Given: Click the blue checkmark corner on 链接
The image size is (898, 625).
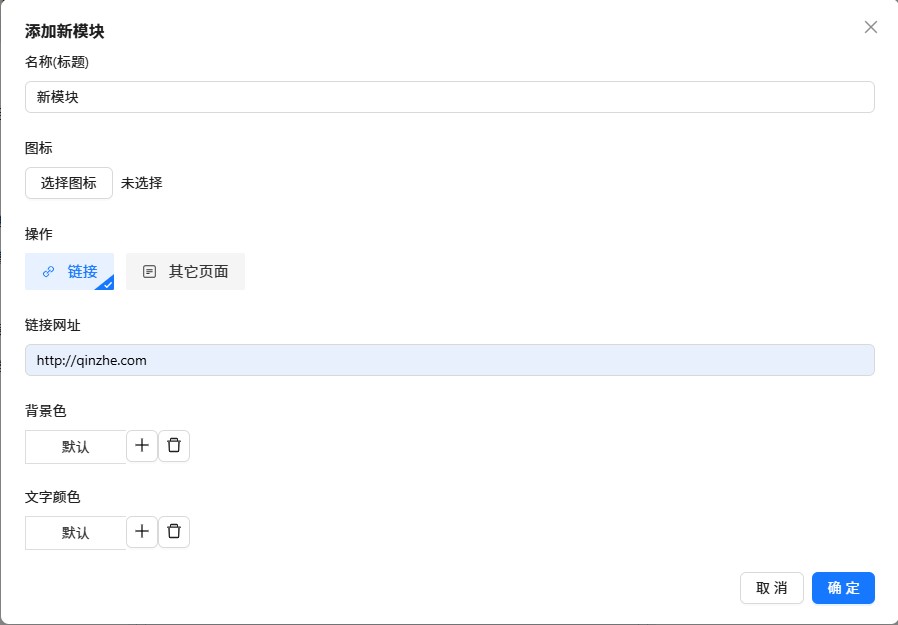Looking at the screenshot, I should [x=107, y=283].
